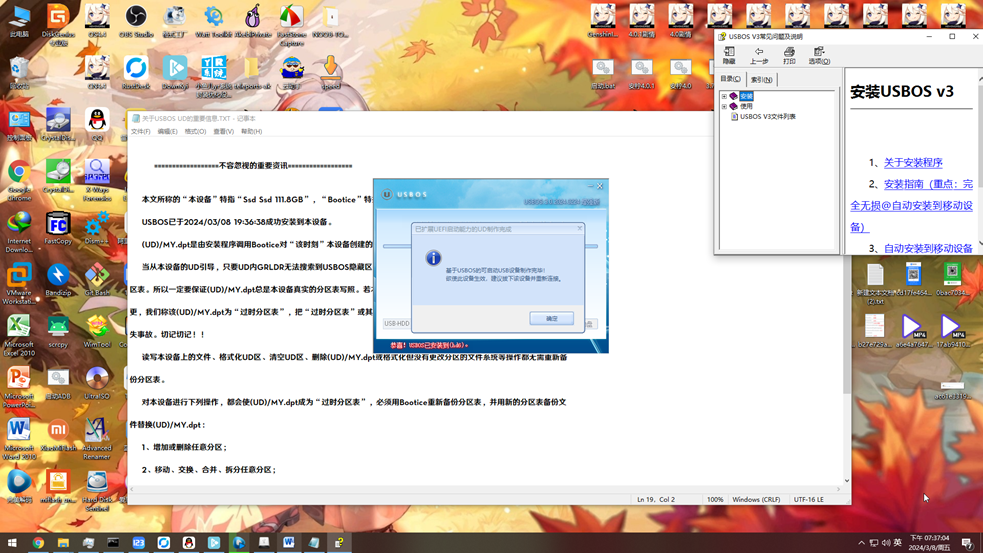983x553 pixels.
Task: Click the Windows Start button on taskbar
Action: click(12, 543)
